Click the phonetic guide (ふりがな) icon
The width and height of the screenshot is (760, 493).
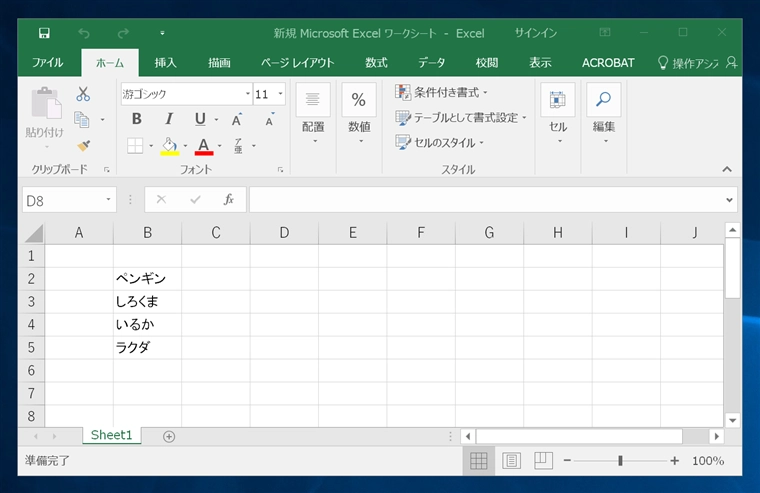point(238,146)
